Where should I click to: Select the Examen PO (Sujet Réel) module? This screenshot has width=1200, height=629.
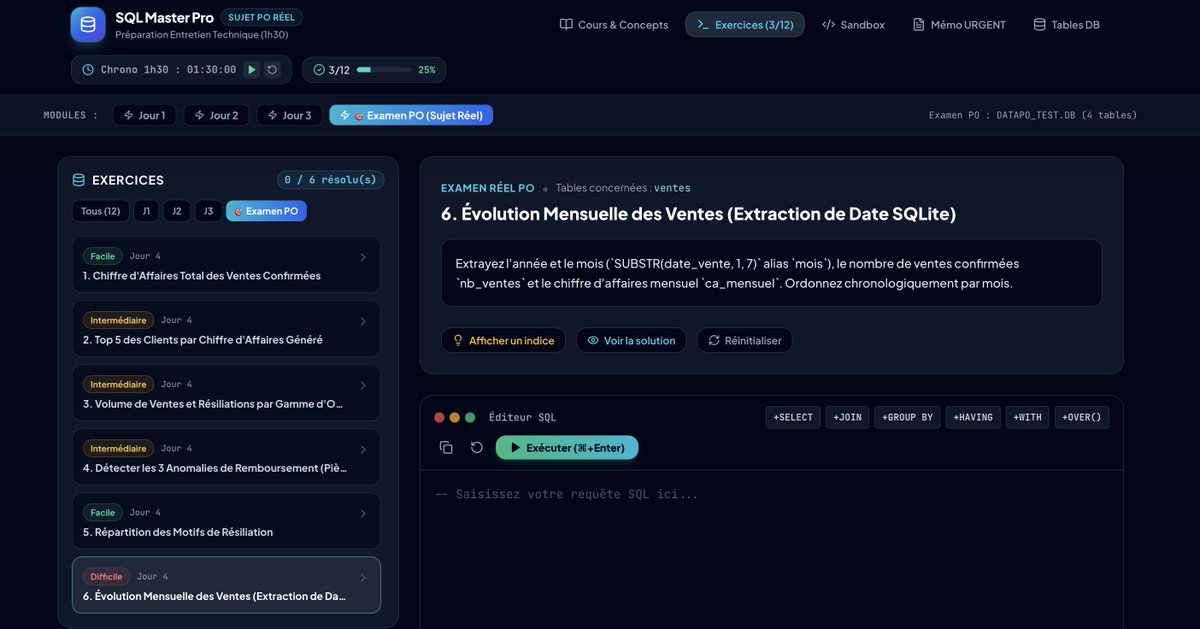coord(411,115)
